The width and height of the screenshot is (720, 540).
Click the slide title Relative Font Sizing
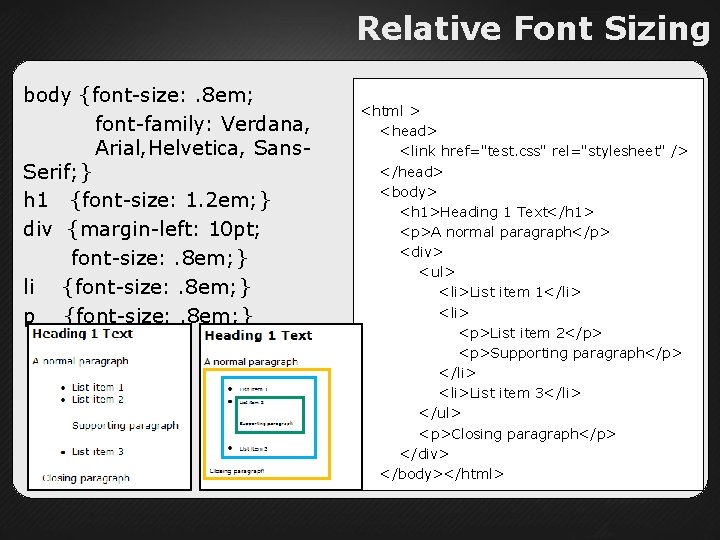(x=534, y=29)
